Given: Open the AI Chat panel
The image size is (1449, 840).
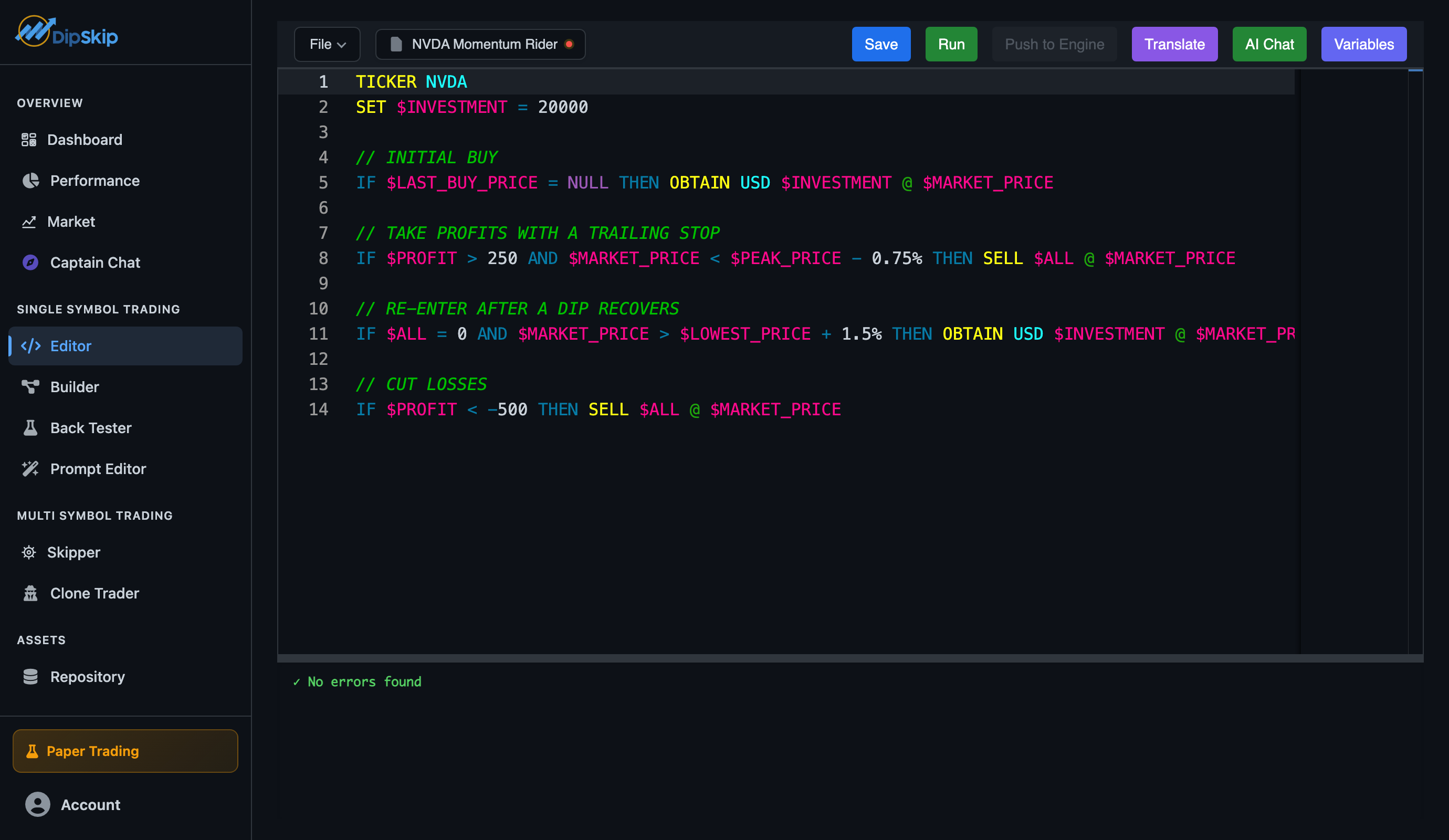Looking at the screenshot, I should coord(1269,44).
